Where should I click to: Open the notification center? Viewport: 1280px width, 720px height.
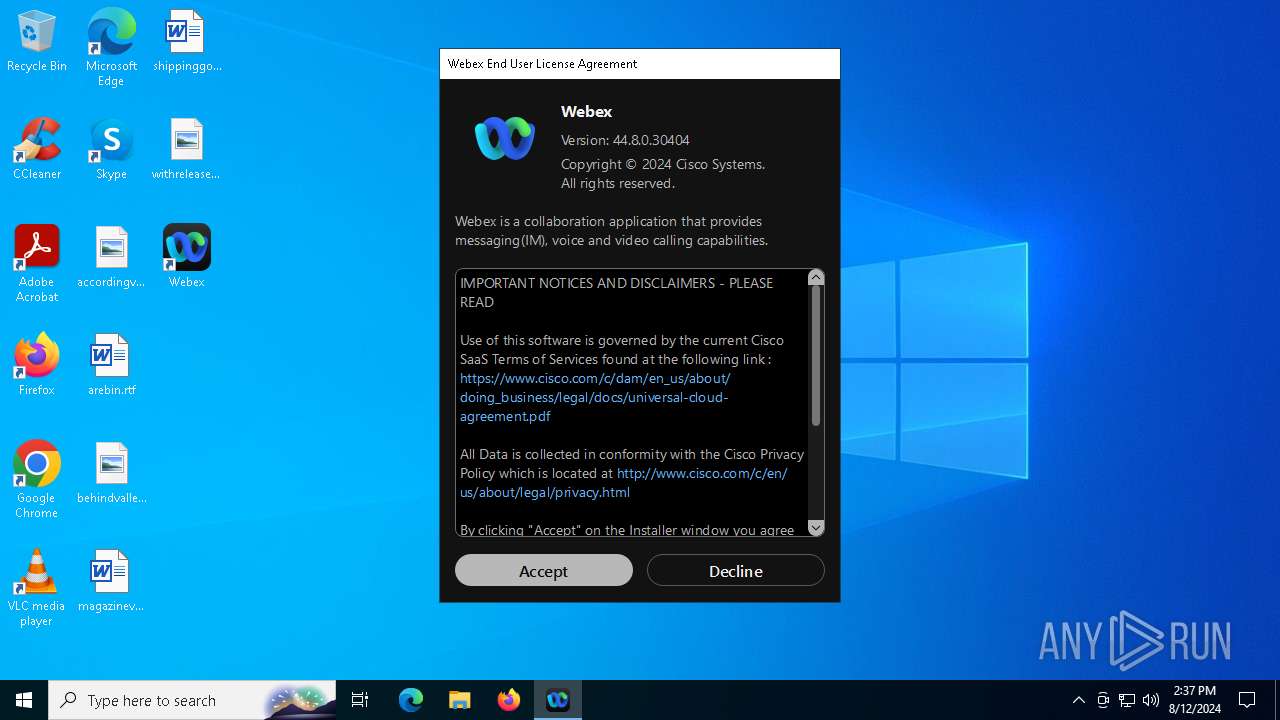point(1247,700)
